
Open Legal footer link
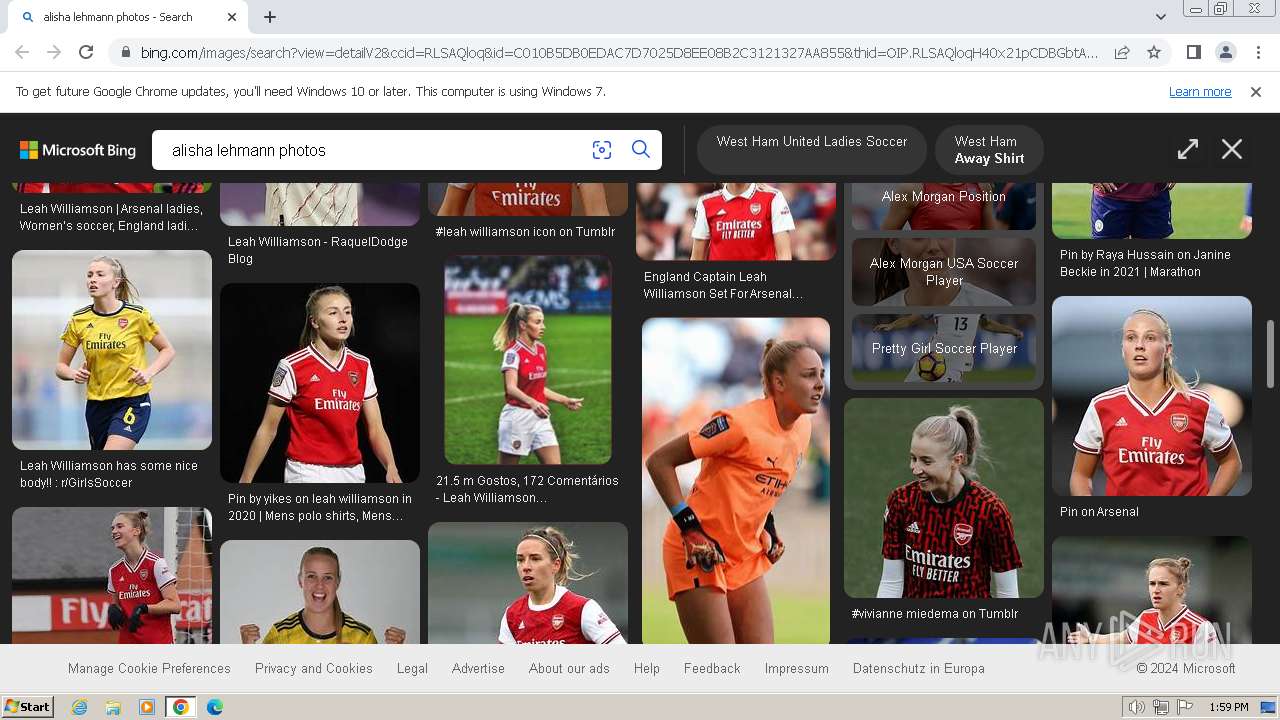(x=412, y=668)
